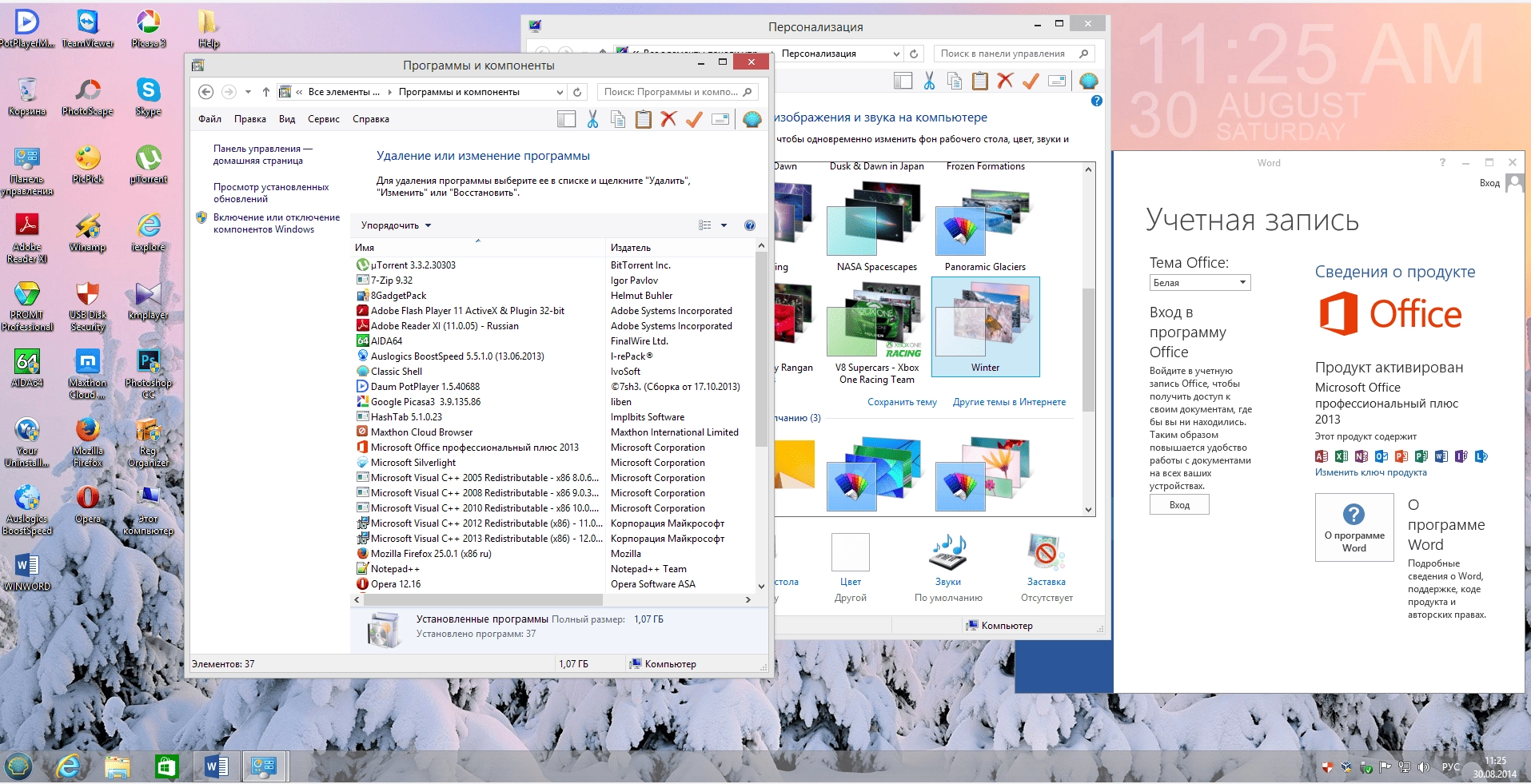This screenshot has height=784, width=1531.
Task: Click the 'Вход' button under Office sign-in
Action: tap(1179, 505)
